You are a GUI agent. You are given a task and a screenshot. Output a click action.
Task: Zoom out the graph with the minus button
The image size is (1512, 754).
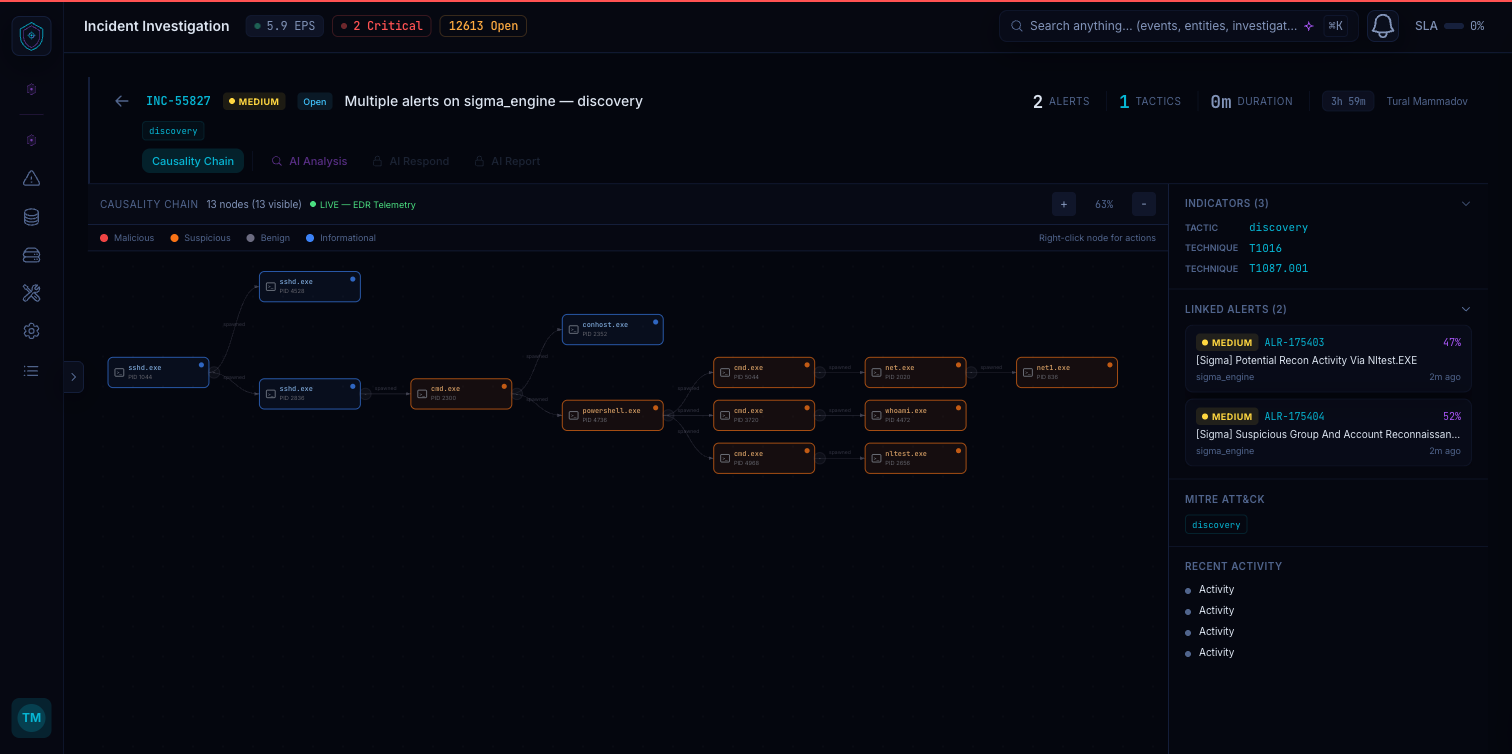click(x=1144, y=204)
